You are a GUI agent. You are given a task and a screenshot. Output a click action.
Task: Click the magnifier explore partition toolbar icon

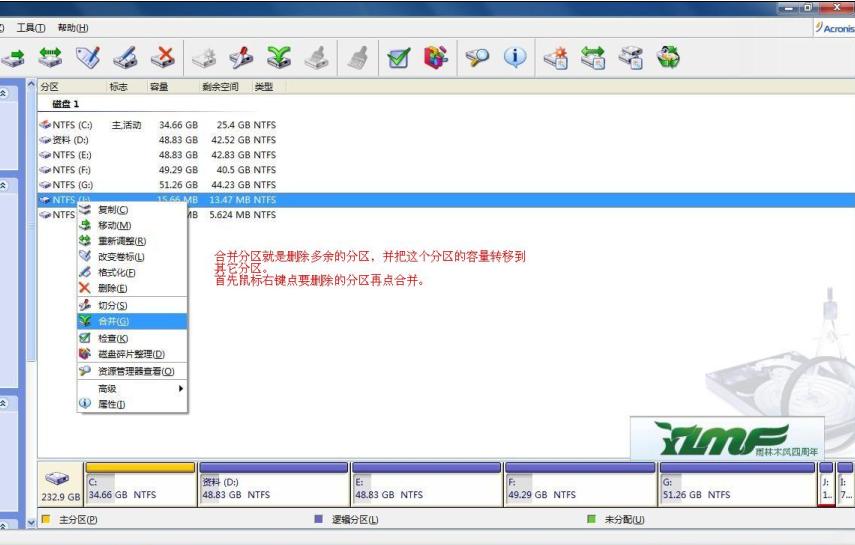[x=477, y=57]
